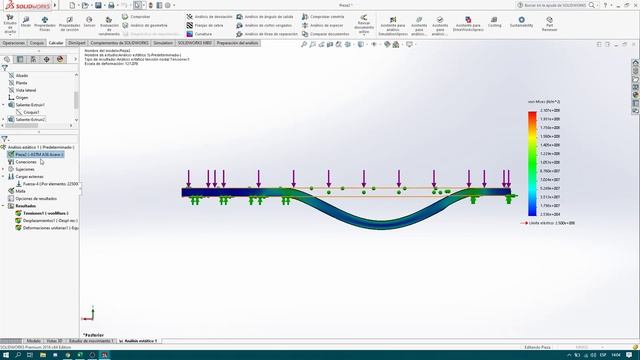Select Deformaciones unitarias1 result plot
The image size is (640, 360).
(x=47, y=228)
